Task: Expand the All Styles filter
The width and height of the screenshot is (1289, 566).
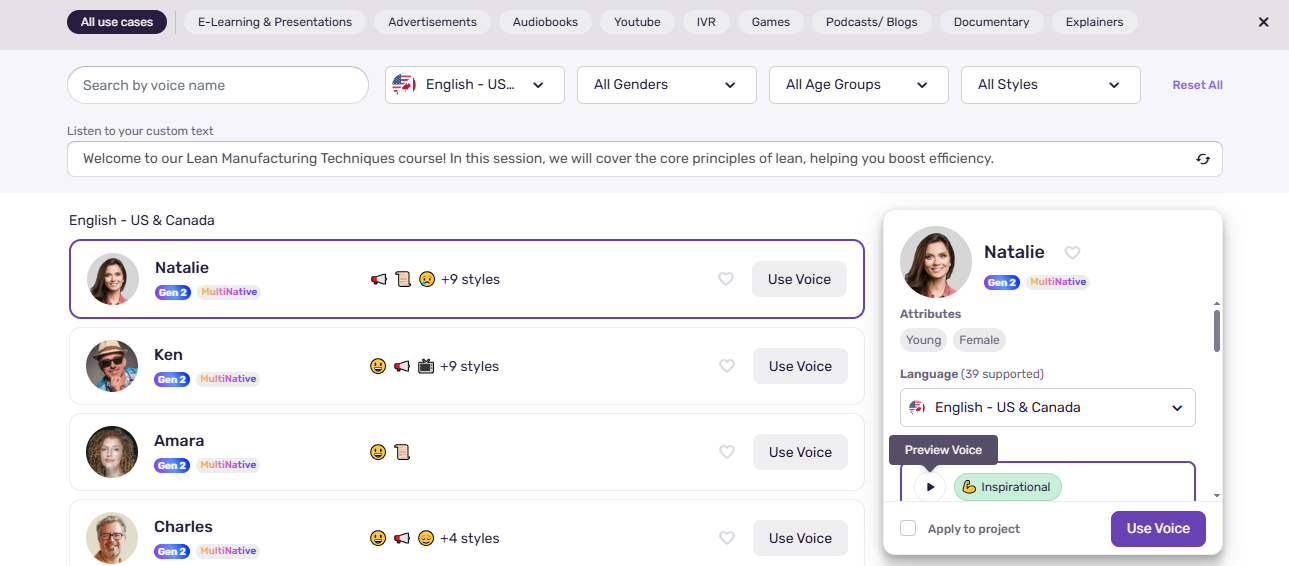Action: (x=1050, y=85)
